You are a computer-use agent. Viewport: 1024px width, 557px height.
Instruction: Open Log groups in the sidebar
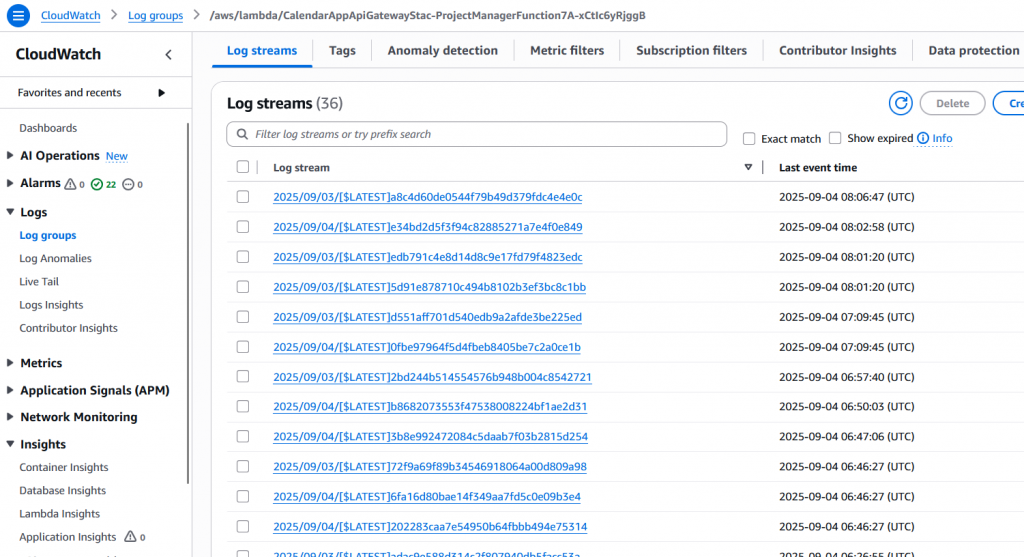pyautogui.click(x=48, y=235)
